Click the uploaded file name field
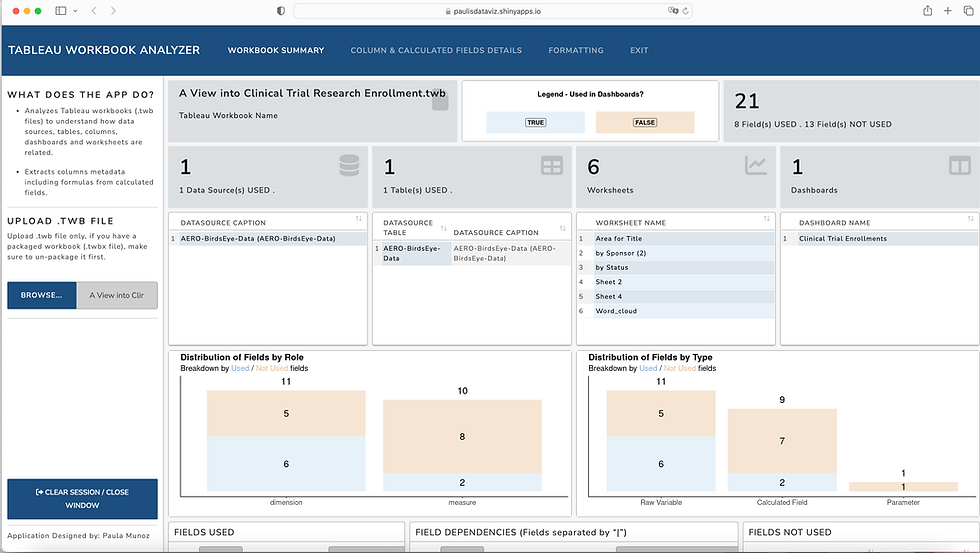 pyautogui.click(x=117, y=295)
